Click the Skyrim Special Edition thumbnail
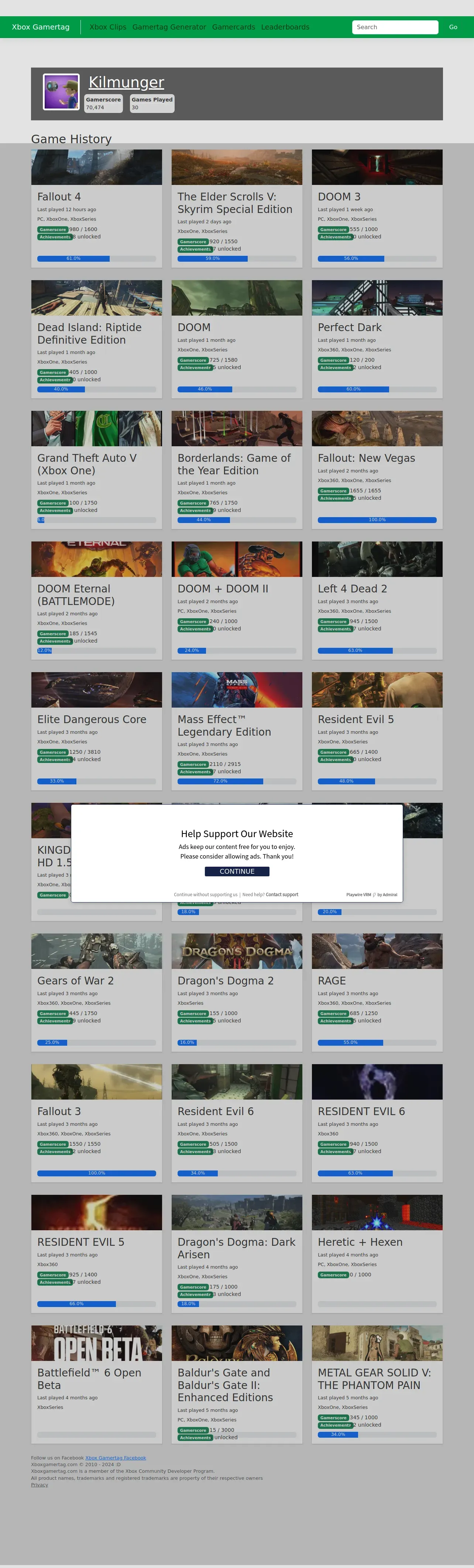 point(237,167)
